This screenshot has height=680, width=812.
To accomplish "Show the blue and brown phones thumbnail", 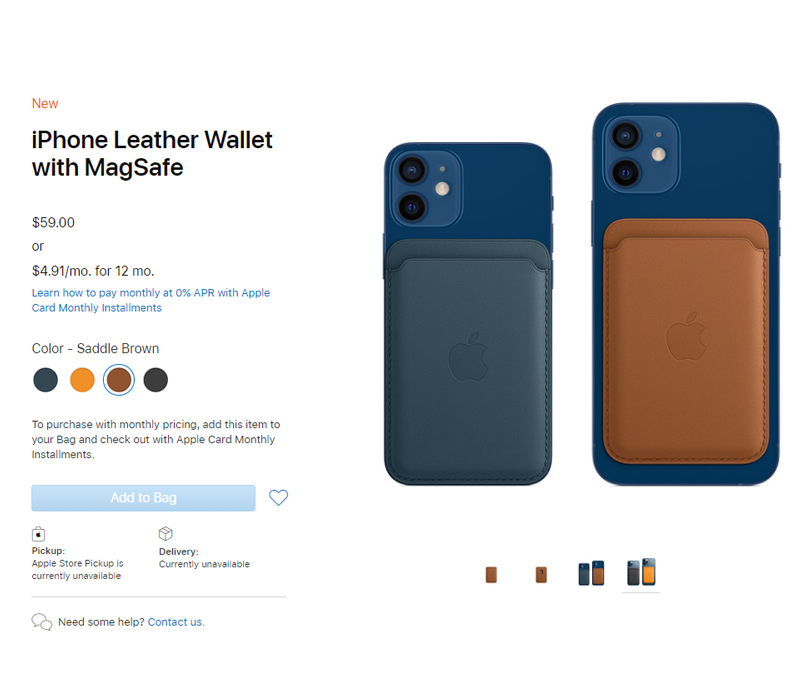I will tap(591, 573).
